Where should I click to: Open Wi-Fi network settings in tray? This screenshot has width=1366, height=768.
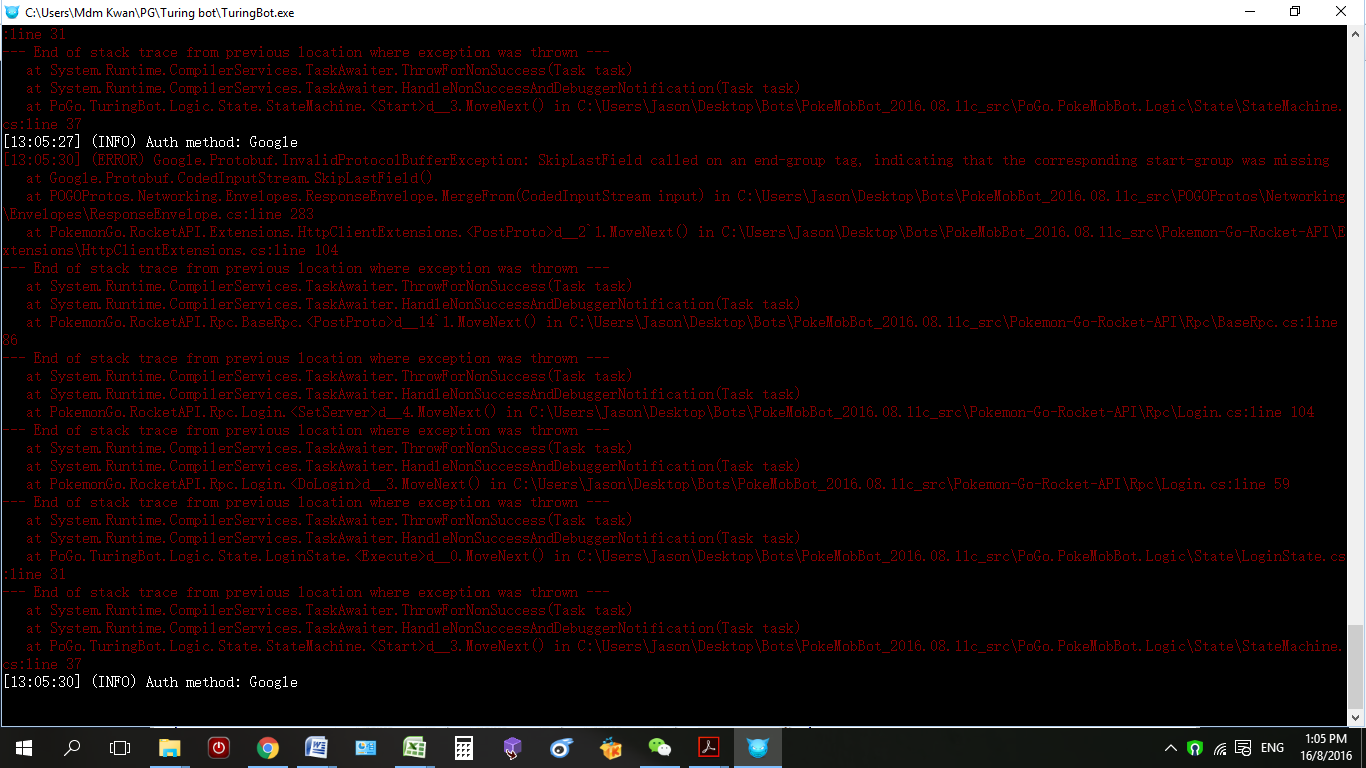pyautogui.click(x=1219, y=748)
